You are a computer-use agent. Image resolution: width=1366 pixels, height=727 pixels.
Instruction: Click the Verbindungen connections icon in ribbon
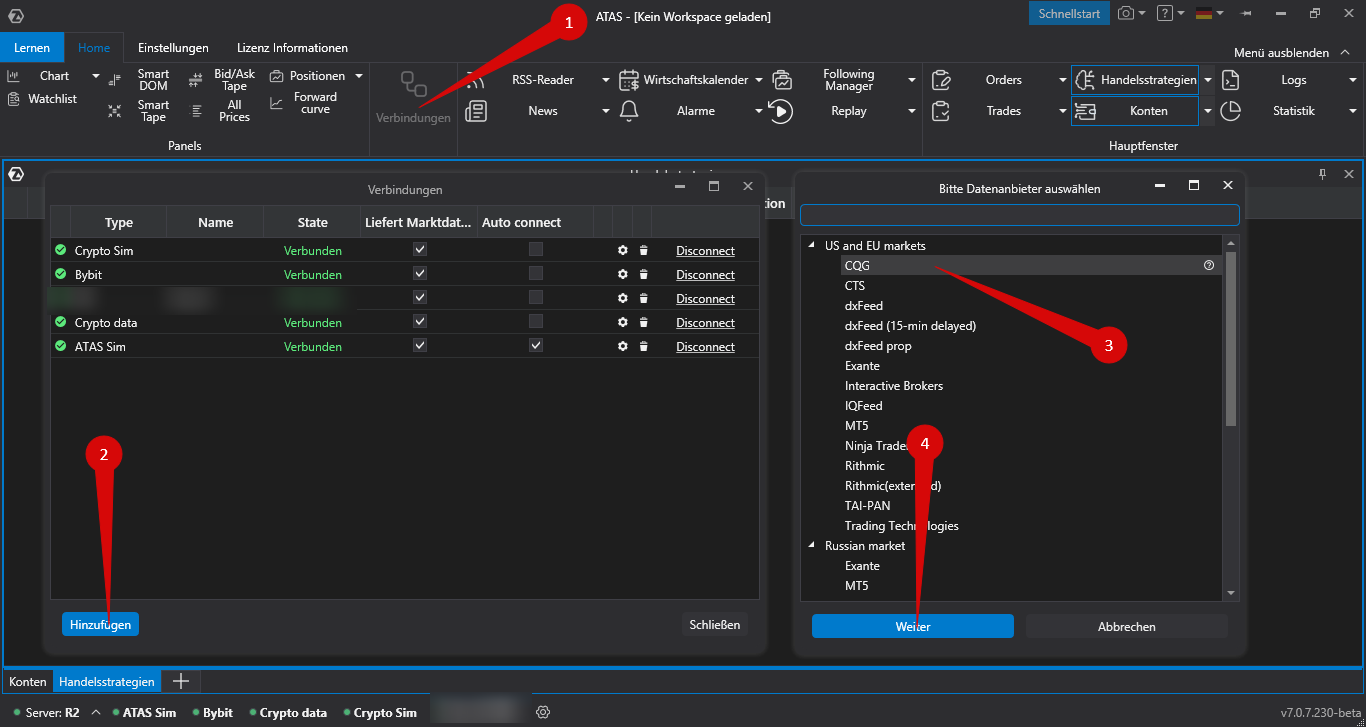pyautogui.click(x=413, y=84)
